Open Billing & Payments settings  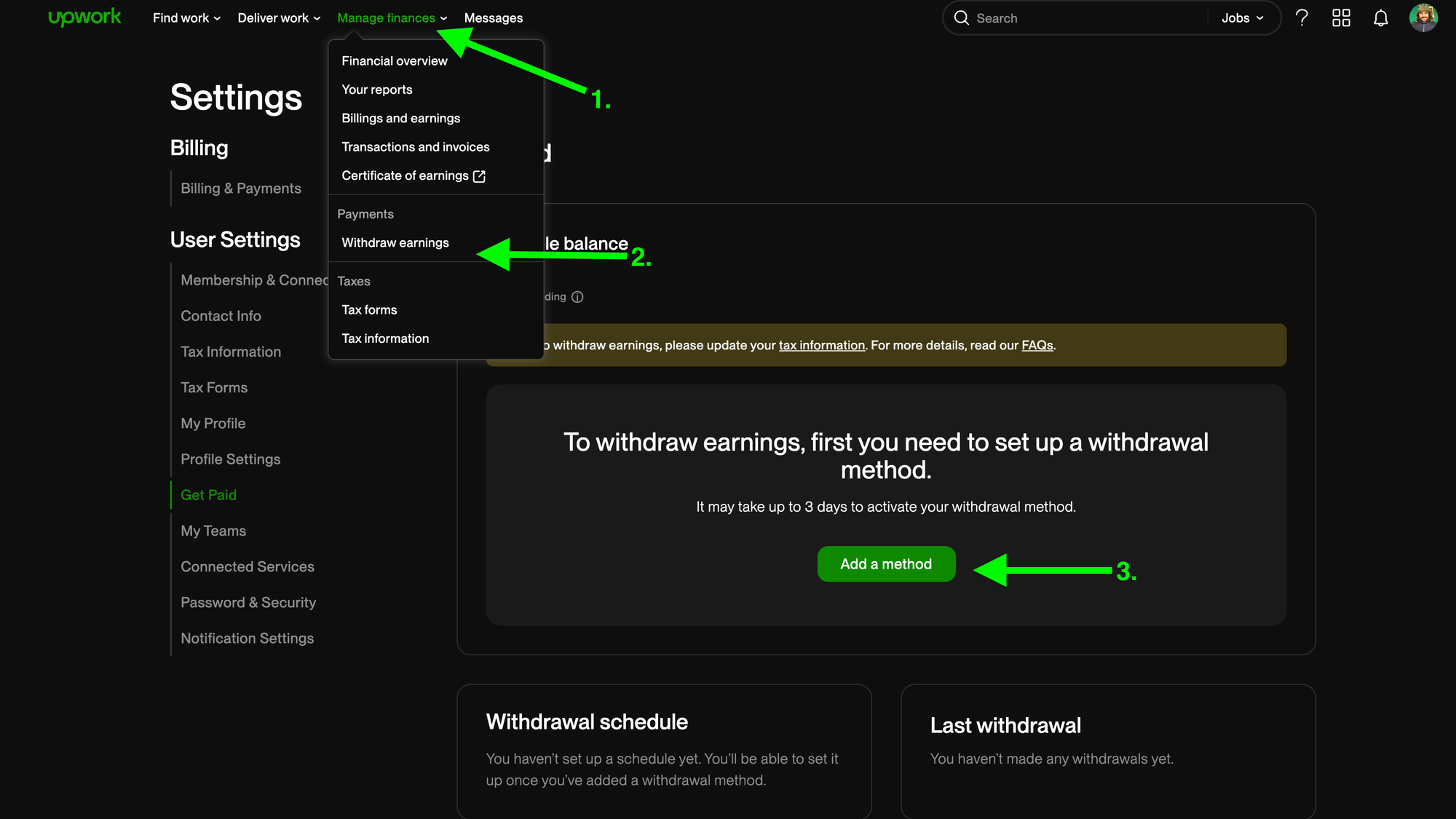(240, 188)
